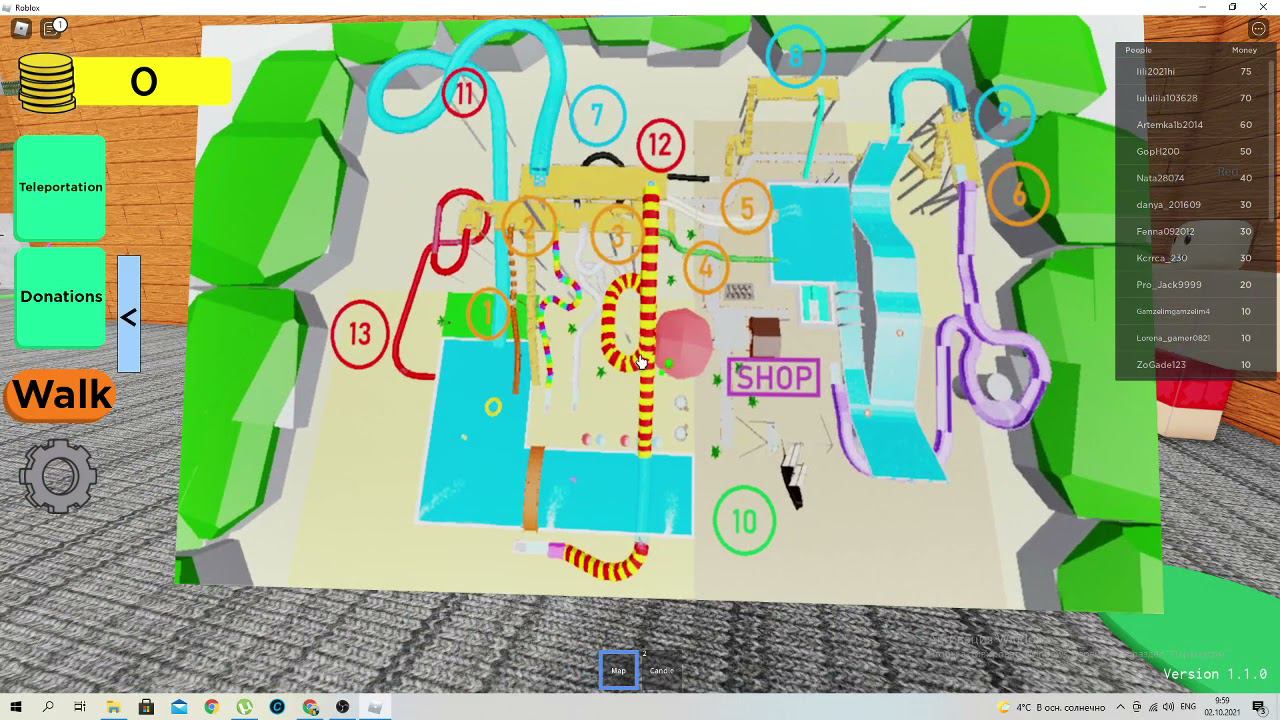The image size is (1280, 720).
Task: Click slide number 10 marker on map
Action: coord(744,520)
